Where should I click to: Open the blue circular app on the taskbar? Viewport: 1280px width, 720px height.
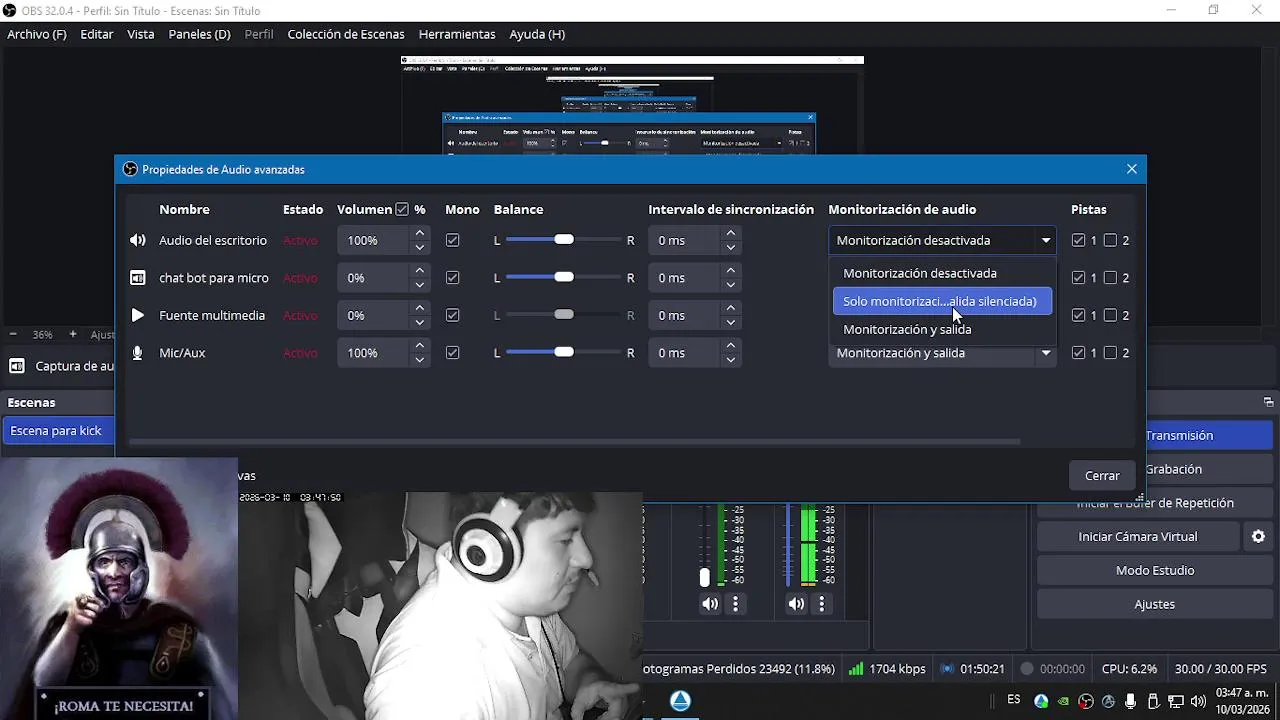(680, 701)
